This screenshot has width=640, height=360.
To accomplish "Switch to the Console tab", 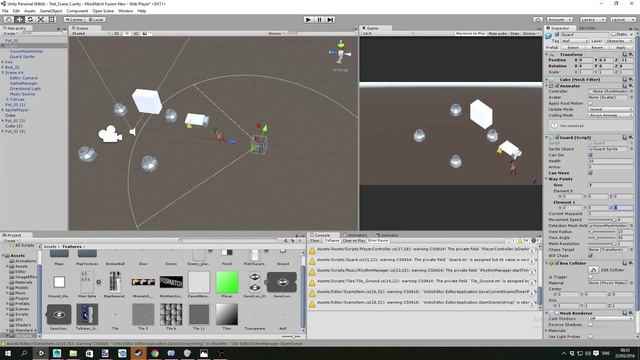I will [x=322, y=235].
